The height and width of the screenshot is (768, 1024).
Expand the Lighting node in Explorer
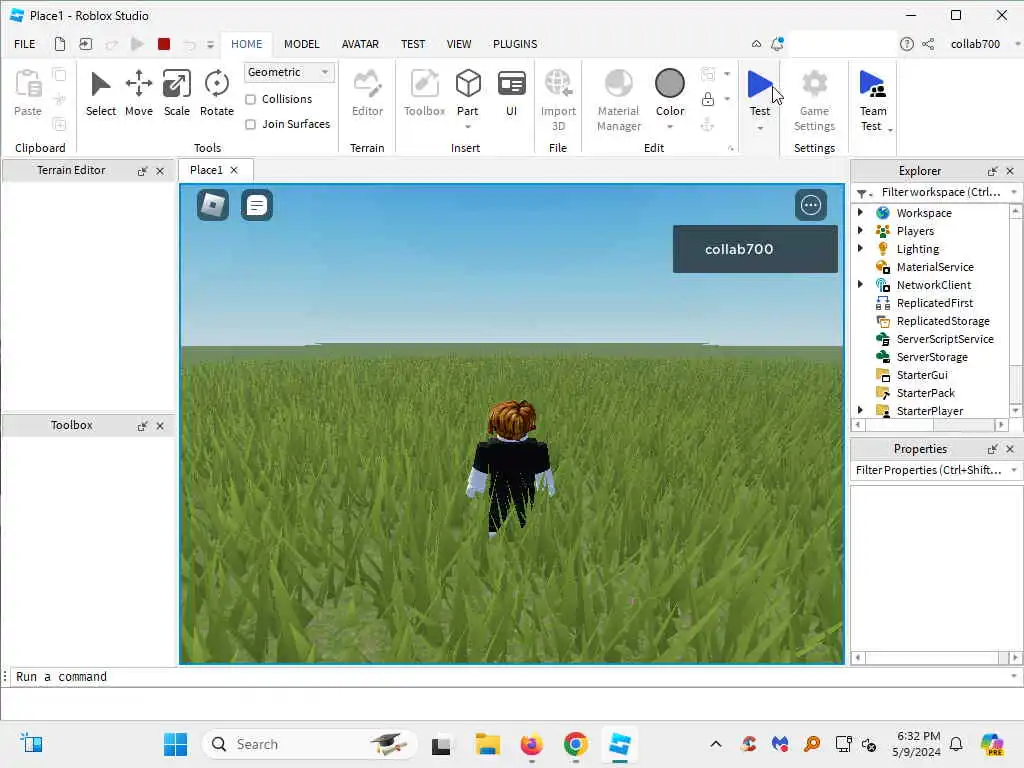[860, 248]
